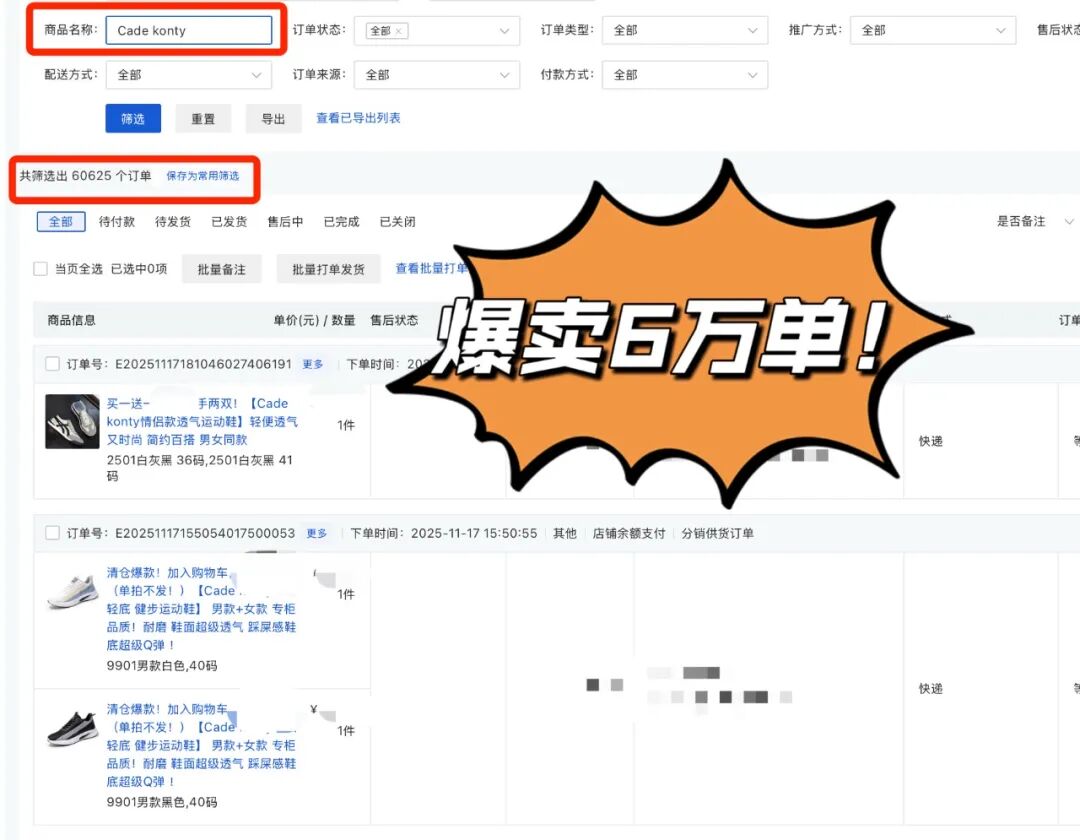This screenshot has height=840, width=1080.
Task: Click the 售后状态 column header
Action: [394, 320]
